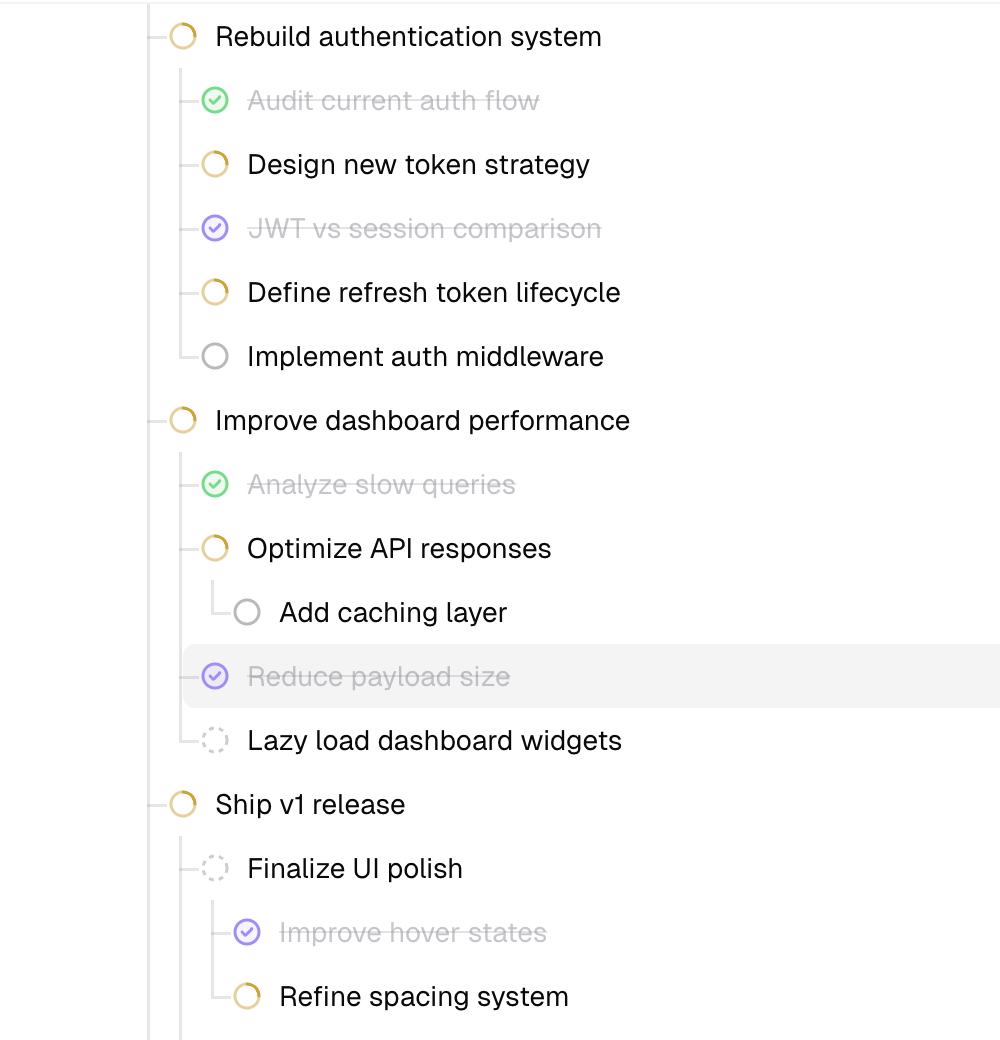Viewport: 1000px width, 1040px height.
Task: Uncheck the completed Audit current auth flow task
Action: point(215,100)
